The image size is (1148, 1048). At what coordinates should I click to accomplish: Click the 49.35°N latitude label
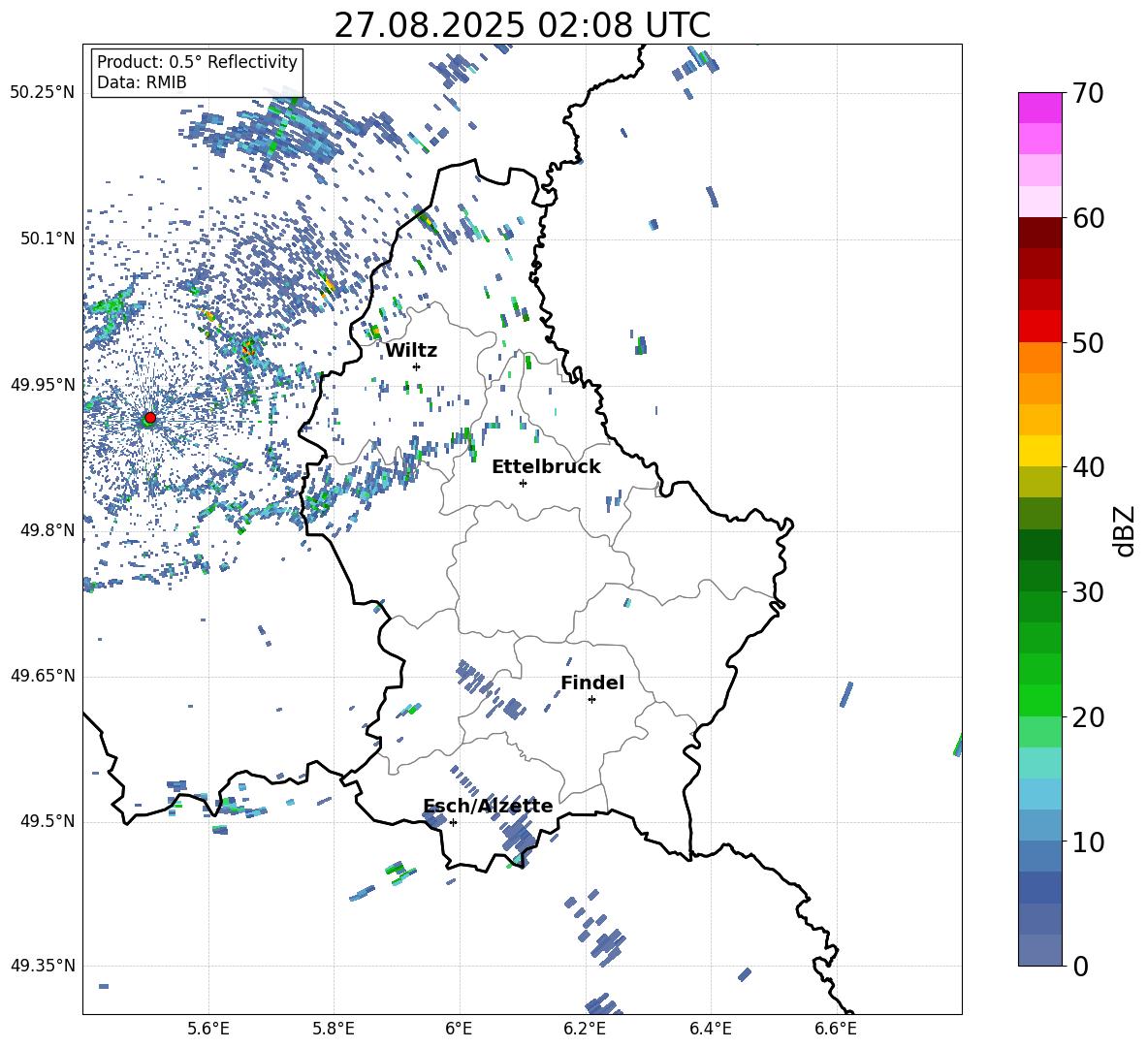(43, 966)
